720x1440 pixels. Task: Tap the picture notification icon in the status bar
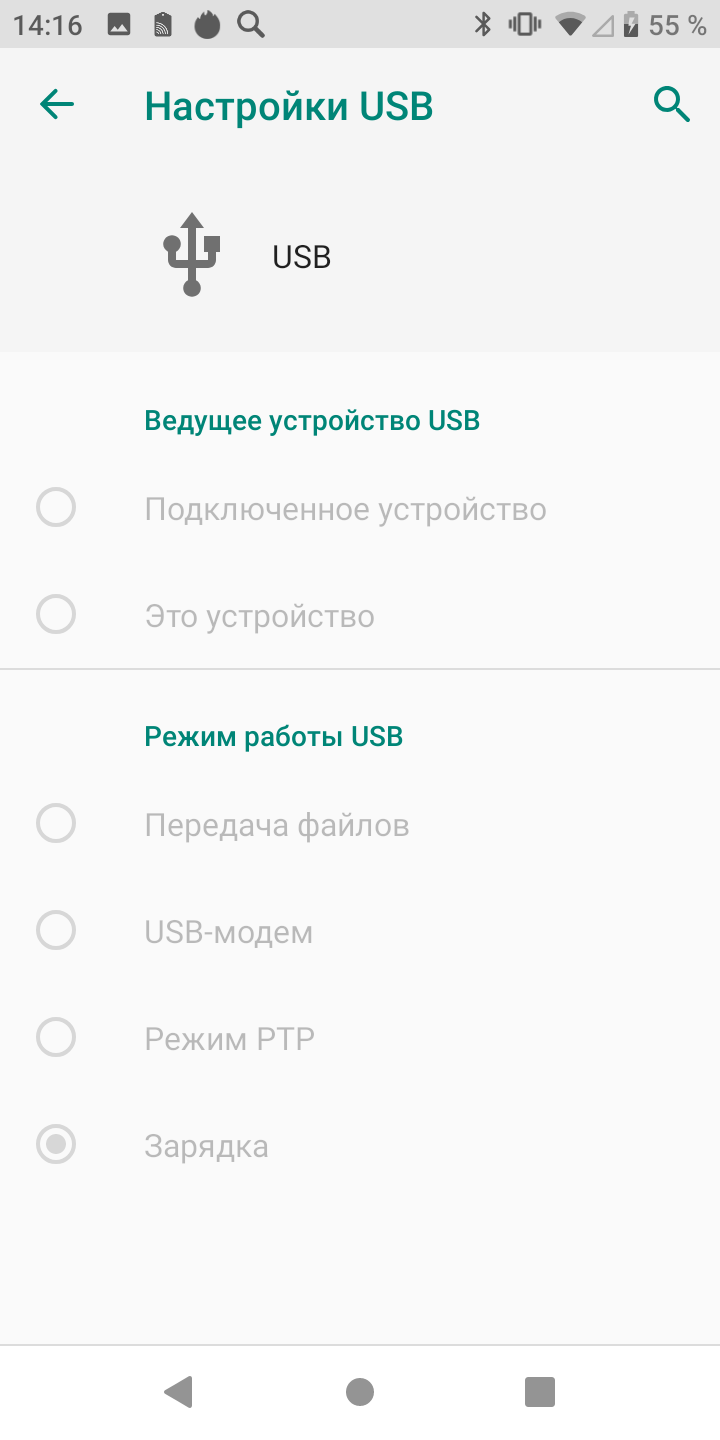[119, 25]
